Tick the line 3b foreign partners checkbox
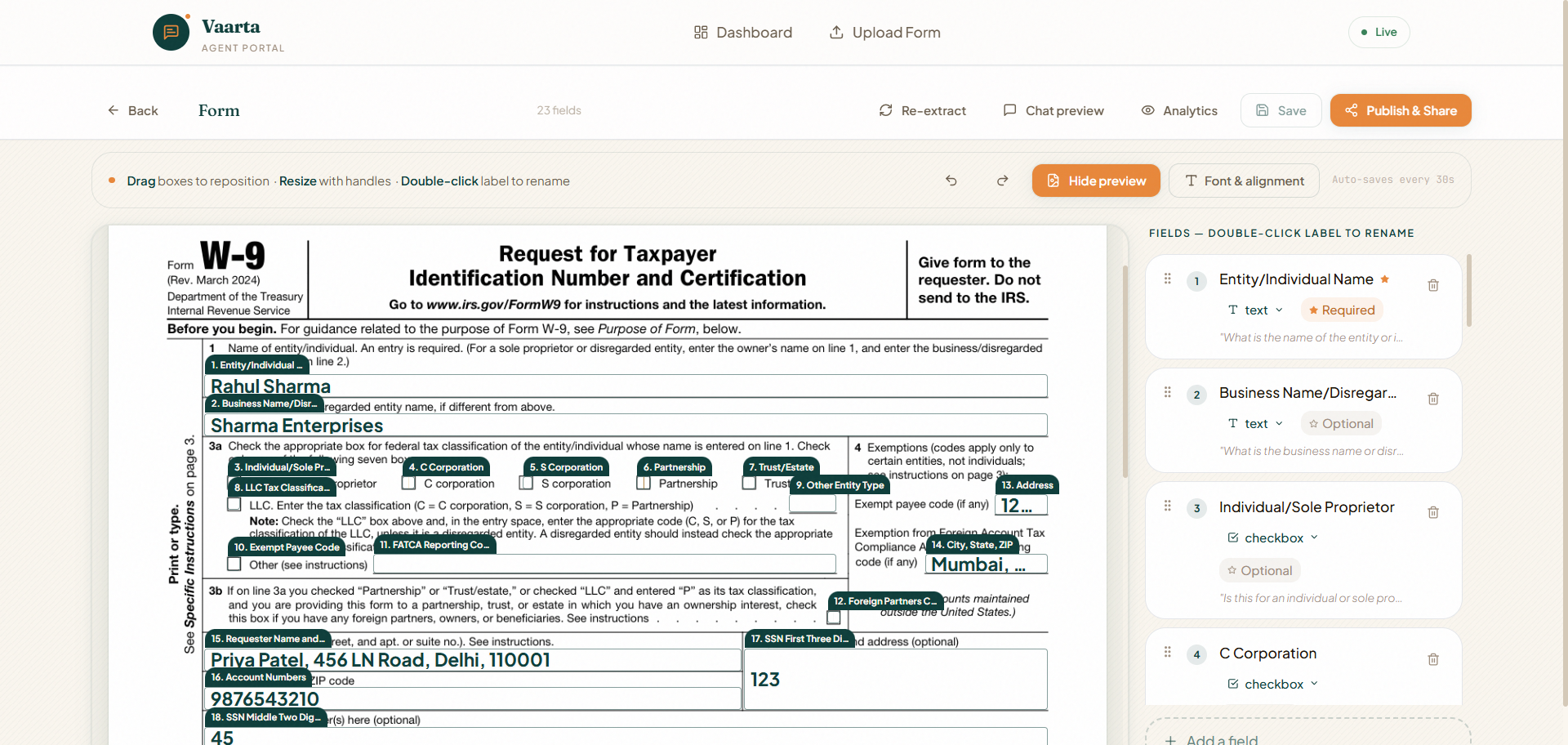 834,617
